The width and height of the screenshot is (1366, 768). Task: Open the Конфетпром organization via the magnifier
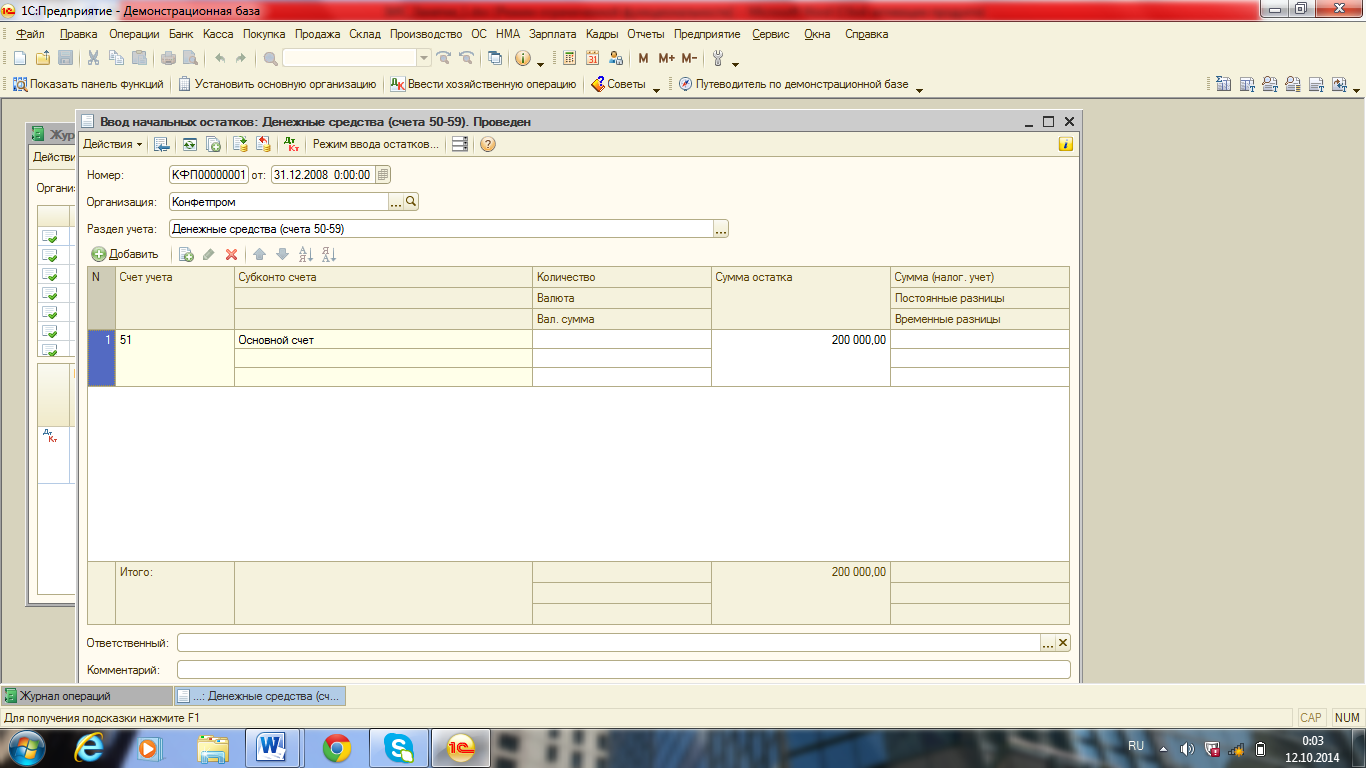click(410, 202)
